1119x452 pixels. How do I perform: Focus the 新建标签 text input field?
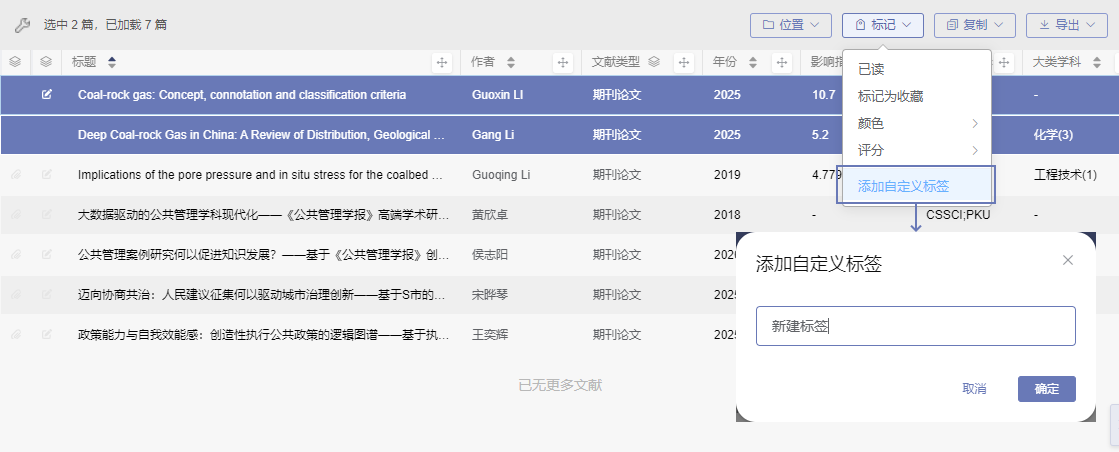(916, 326)
